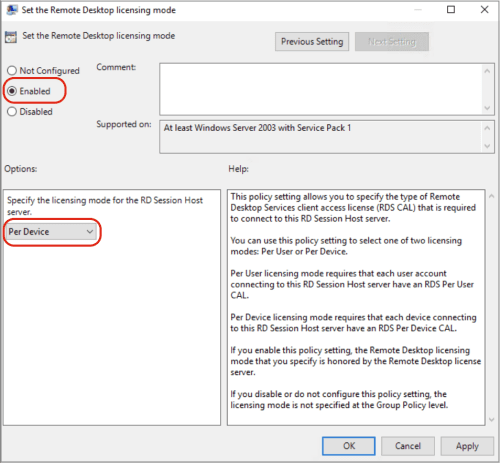This screenshot has width=500, height=463.
Task: Click the Supported on scroll down arrow
Action: point(487,146)
